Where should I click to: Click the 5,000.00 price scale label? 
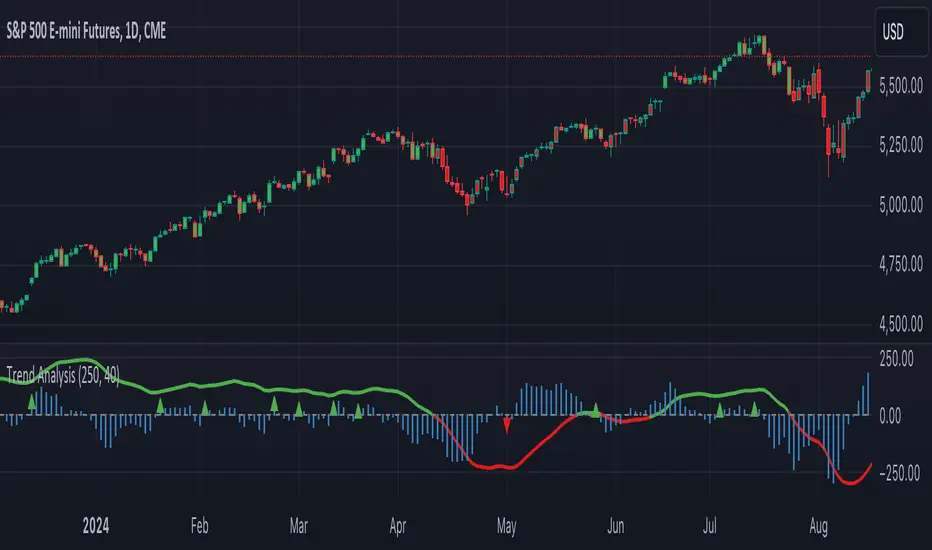tap(901, 206)
